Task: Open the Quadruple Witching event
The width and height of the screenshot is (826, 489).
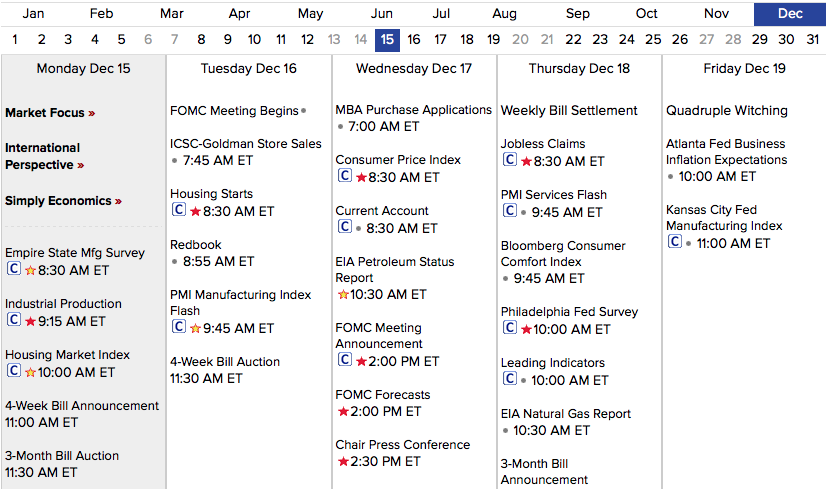Action: (726, 111)
